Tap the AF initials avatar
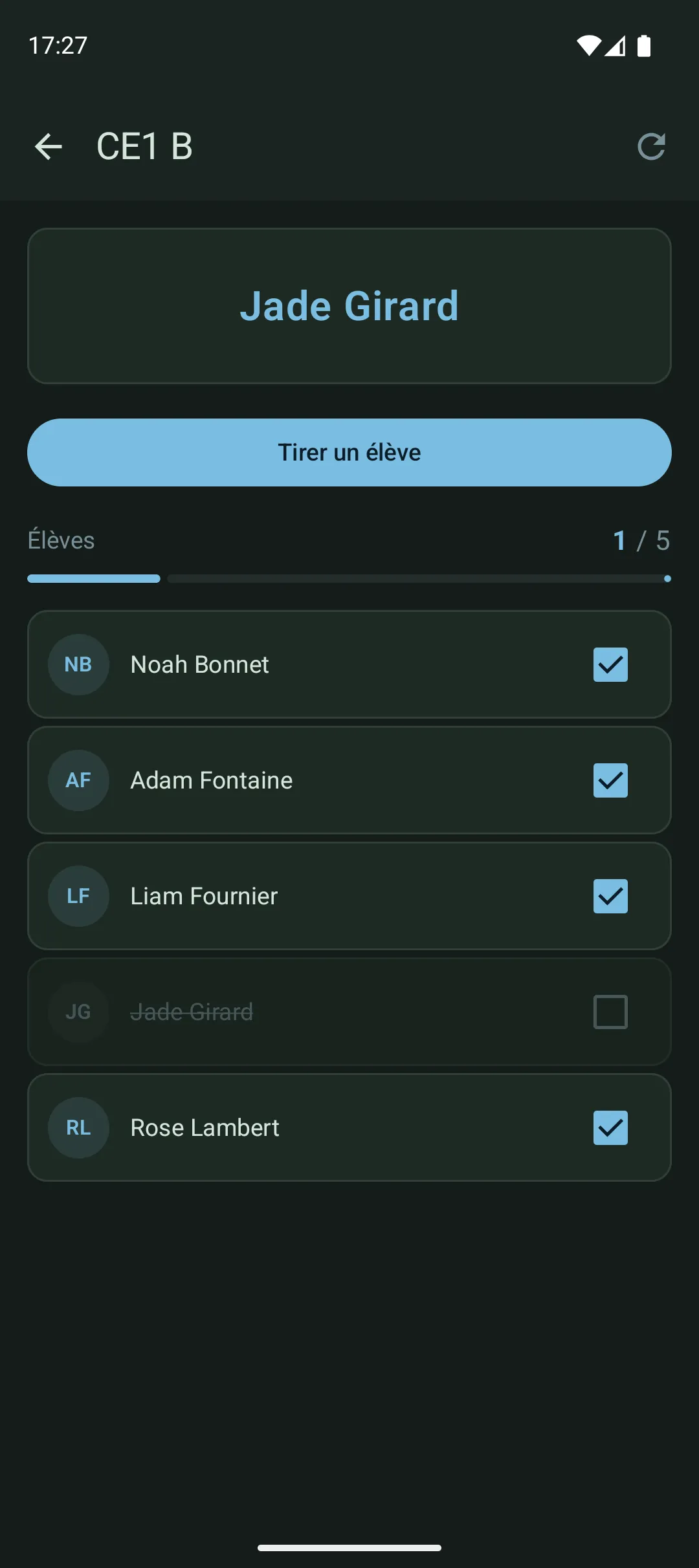Screen dimensions: 699x1568 78,780
